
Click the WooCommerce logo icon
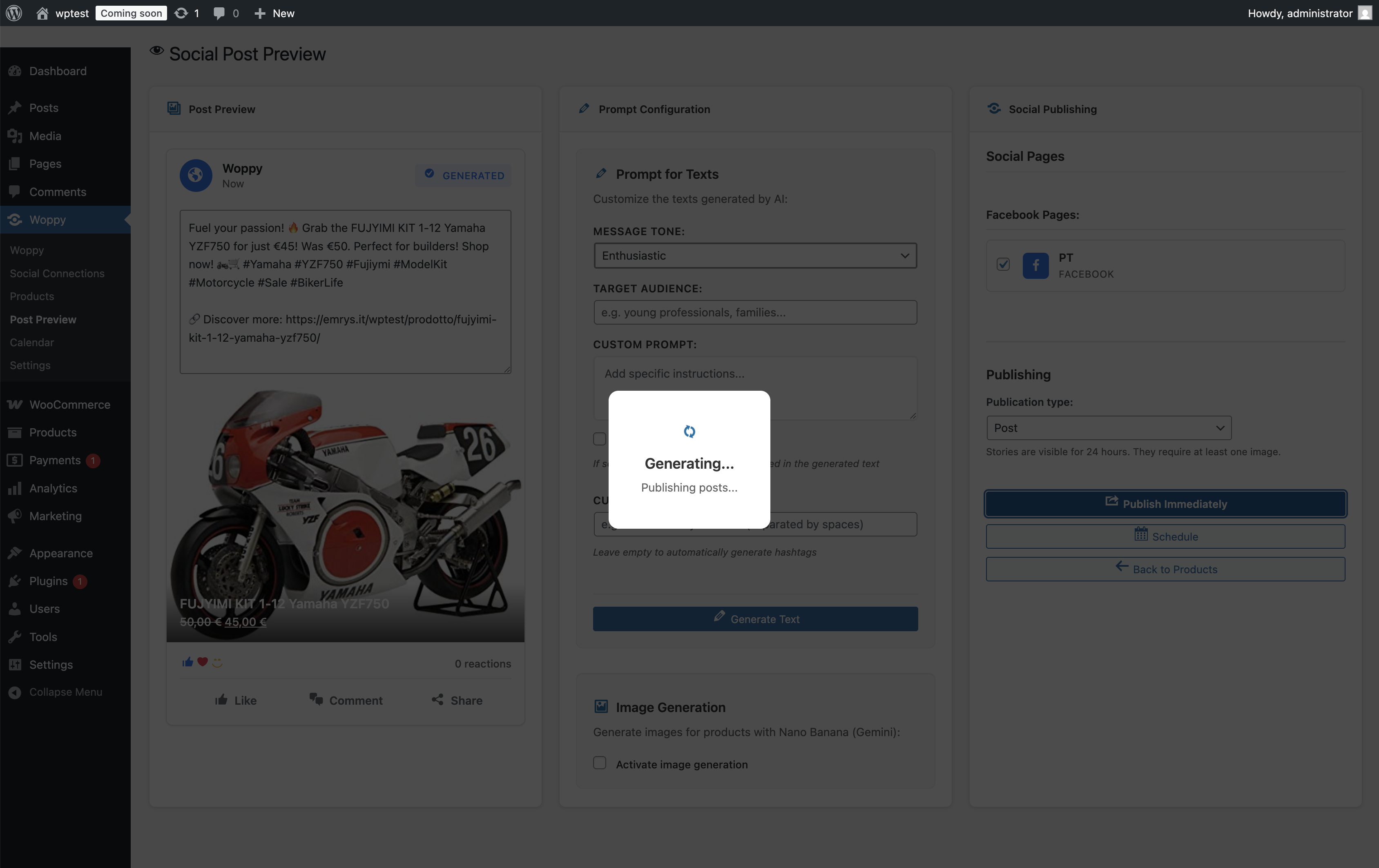(x=15, y=404)
